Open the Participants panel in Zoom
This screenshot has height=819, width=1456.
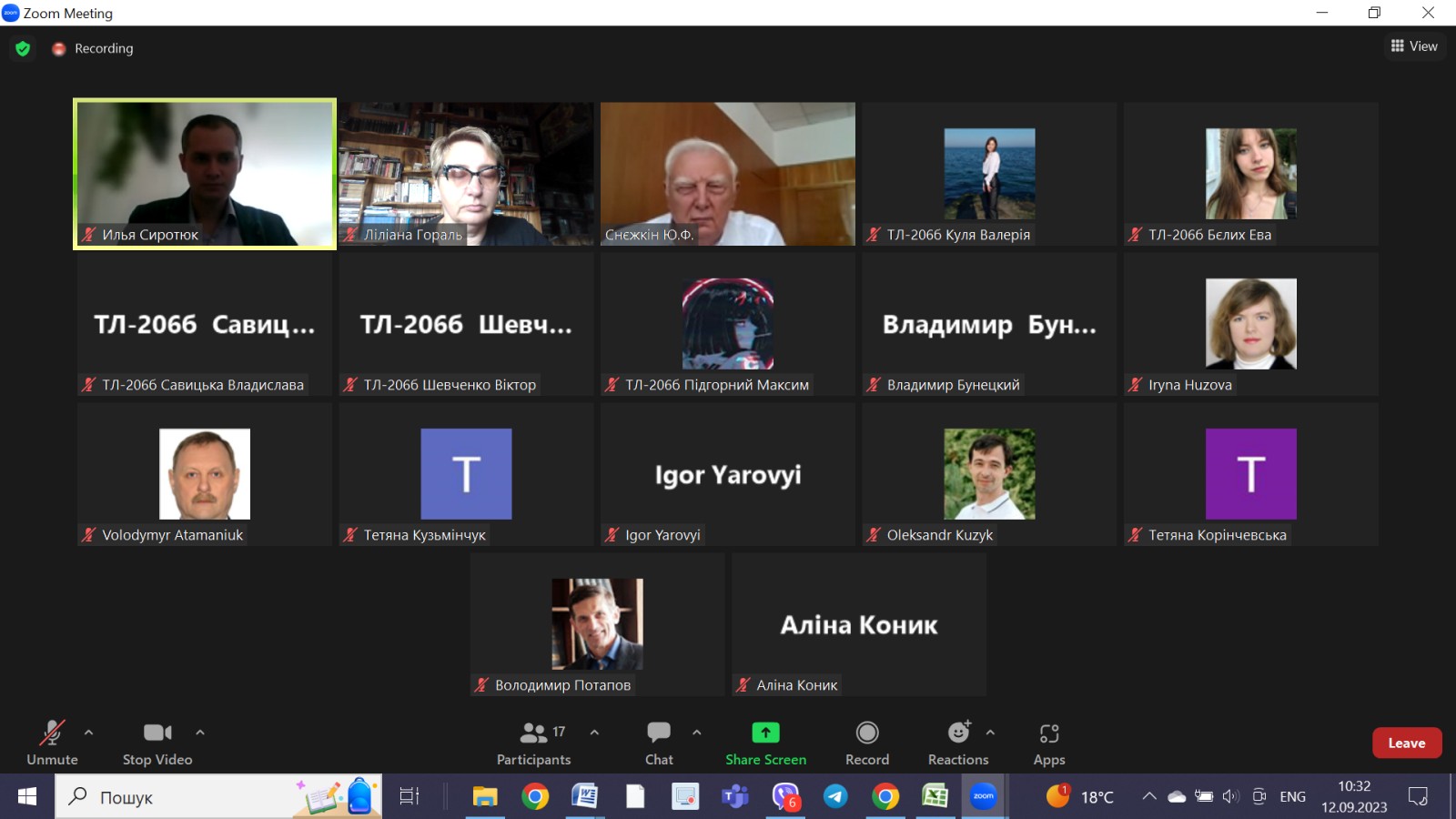(534, 742)
